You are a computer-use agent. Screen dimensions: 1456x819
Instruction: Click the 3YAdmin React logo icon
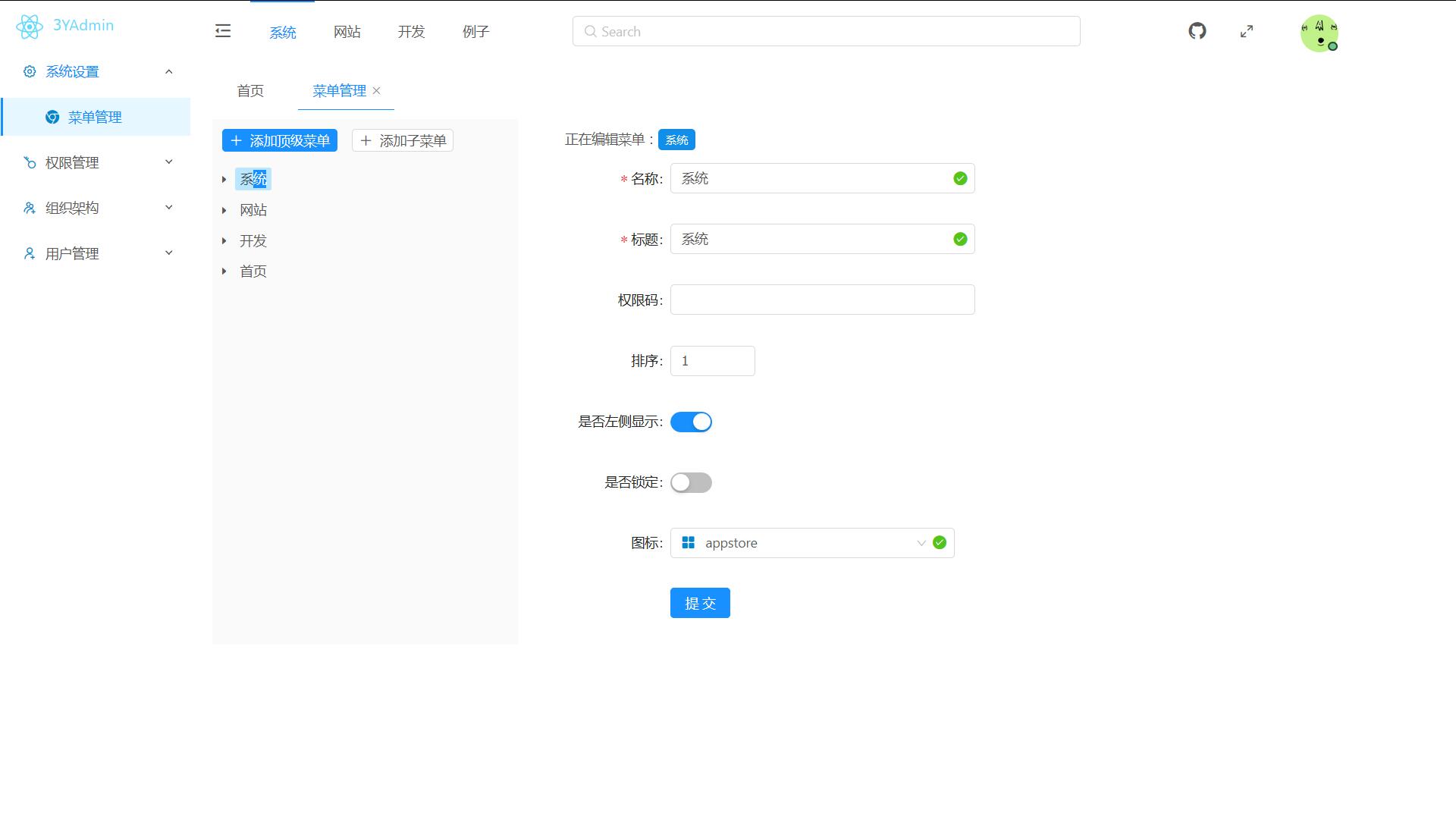(x=29, y=27)
